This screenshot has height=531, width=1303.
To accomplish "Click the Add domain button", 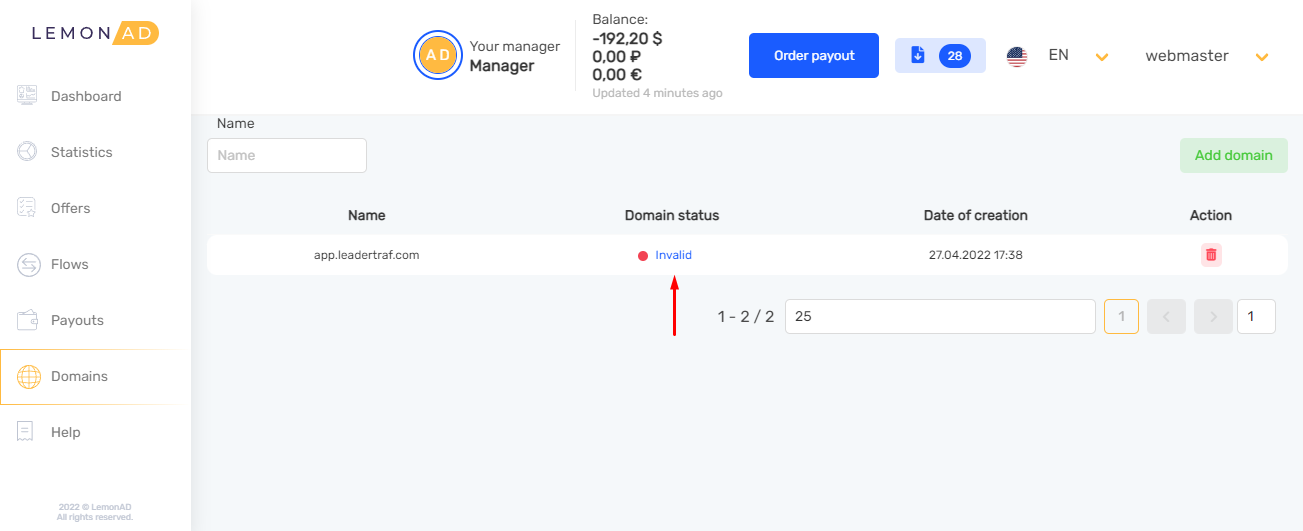I will (1233, 155).
